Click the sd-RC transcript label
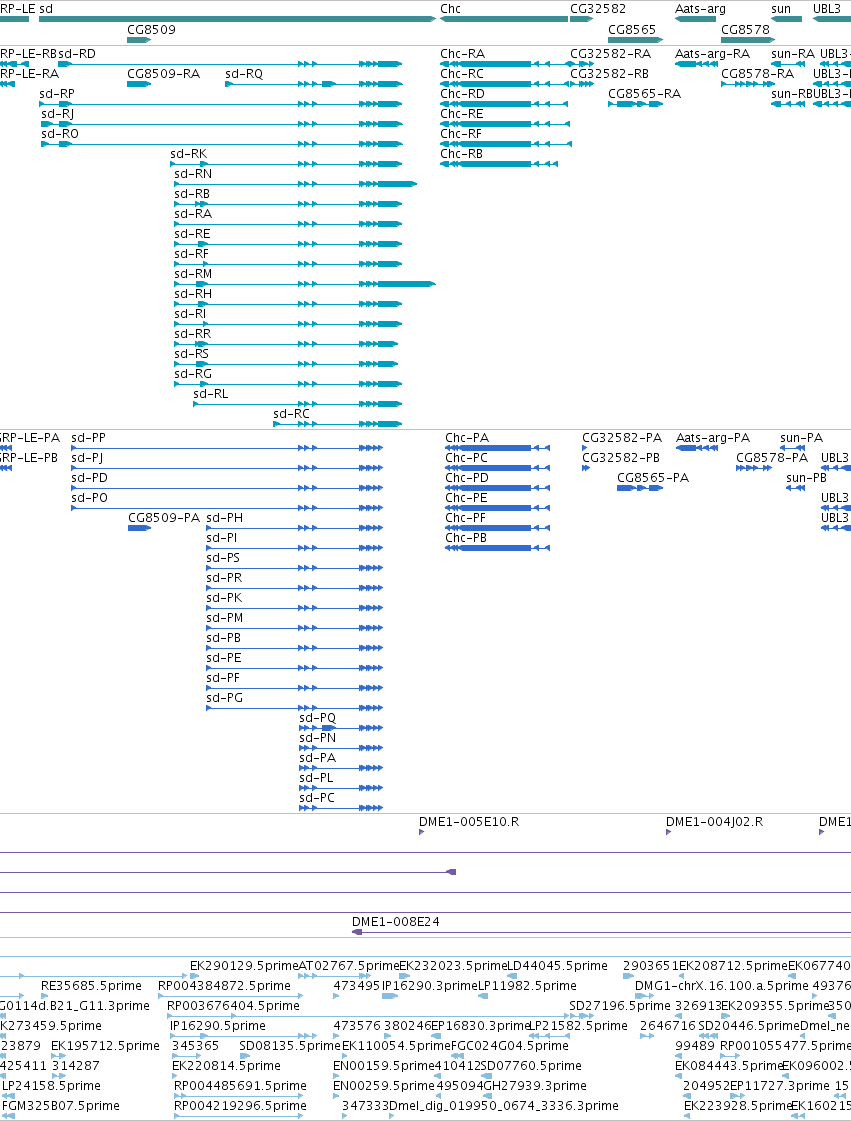The width and height of the screenshot is (851, 1121). click(x=292, y=414)
